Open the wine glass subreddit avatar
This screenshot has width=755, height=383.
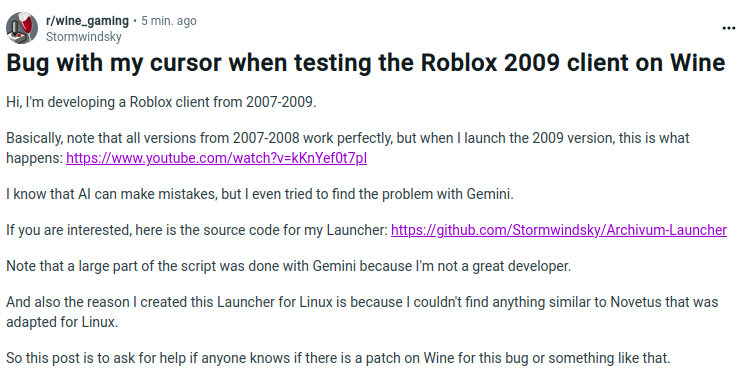(22, 28)
